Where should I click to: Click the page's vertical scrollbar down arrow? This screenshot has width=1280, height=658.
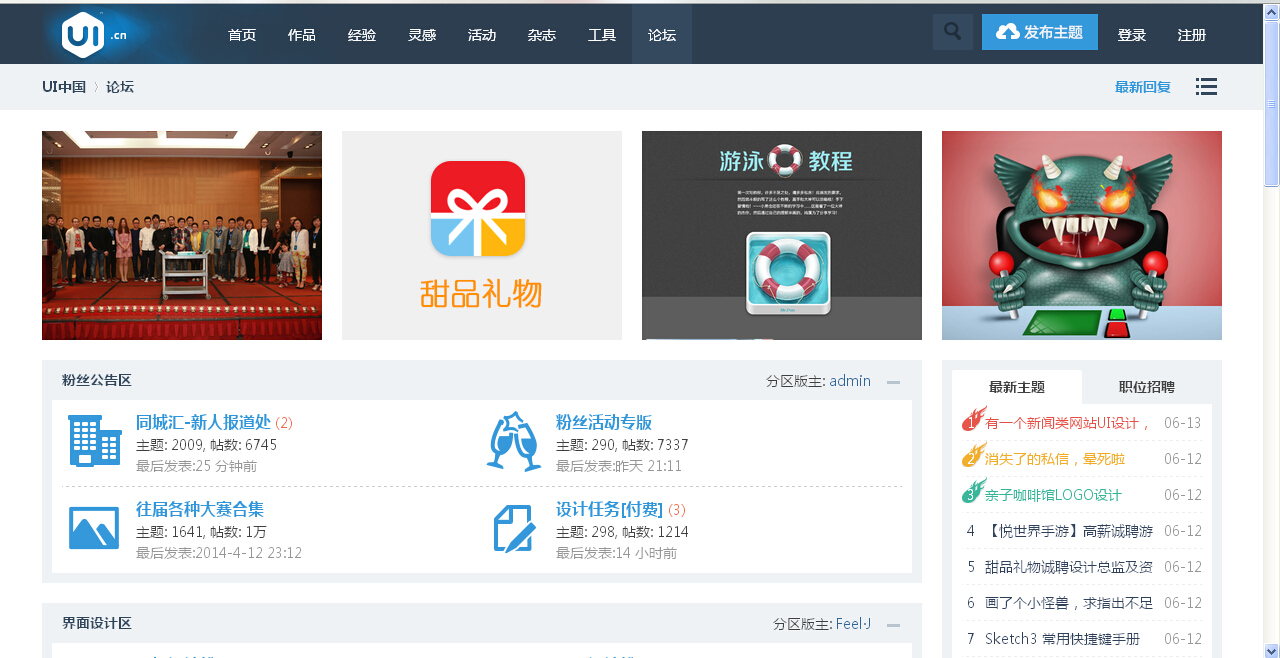click(x=1271, y=650)
